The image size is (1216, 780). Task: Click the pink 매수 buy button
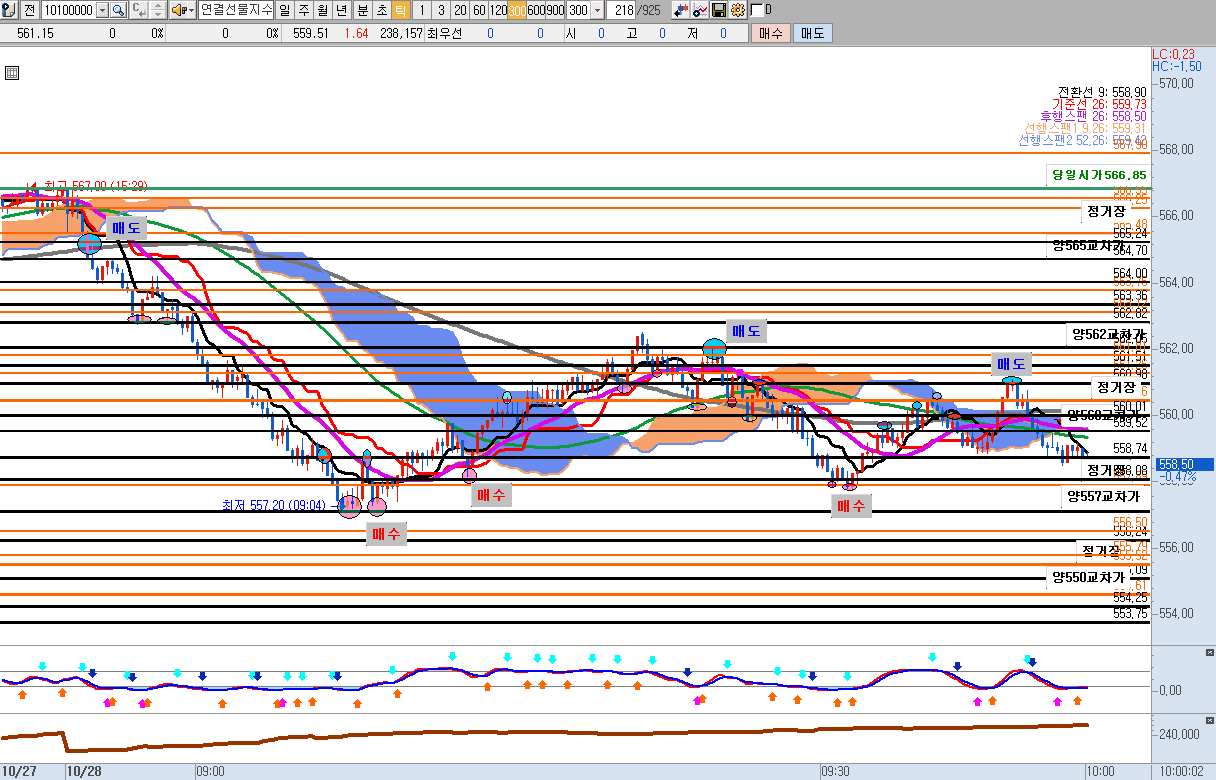coord(770,33)
